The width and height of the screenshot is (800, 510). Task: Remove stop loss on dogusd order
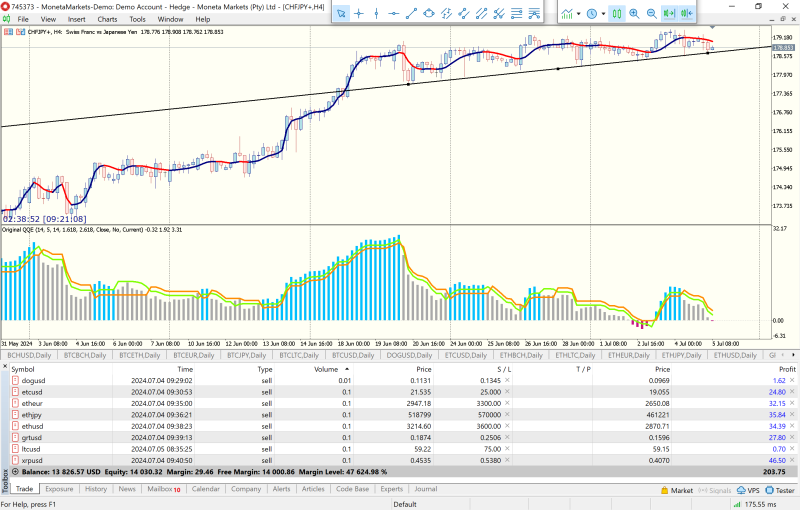(507, 381)
